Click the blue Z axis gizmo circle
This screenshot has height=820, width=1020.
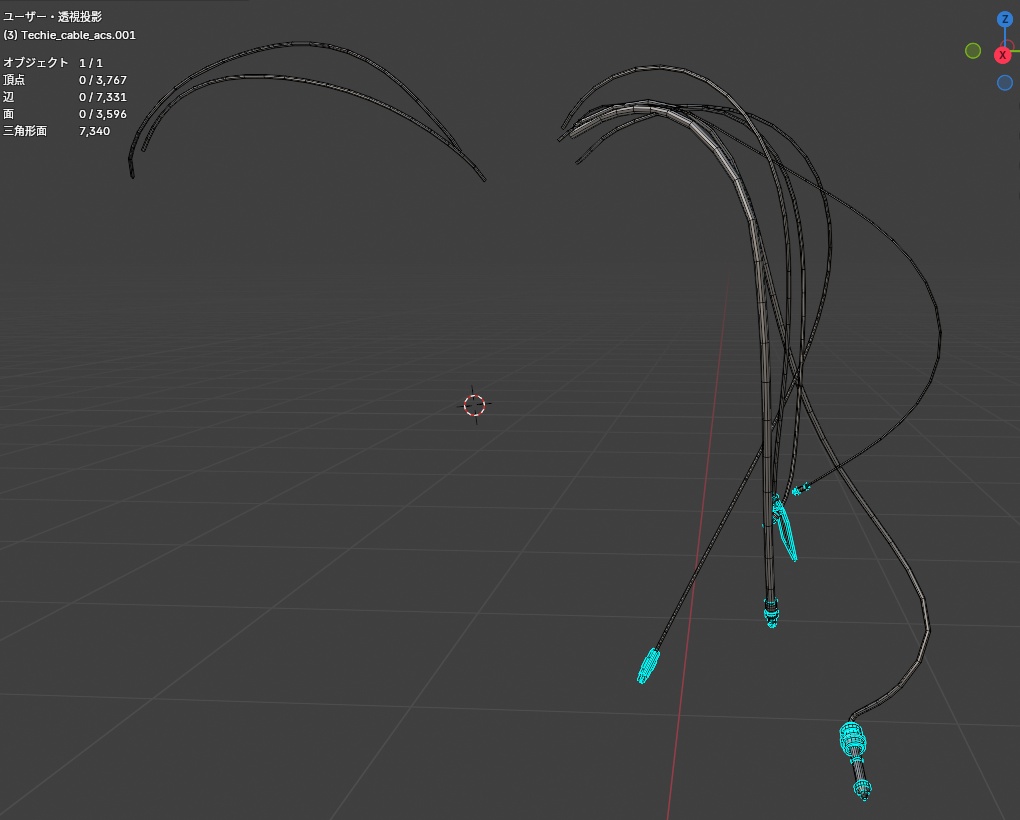[x=1004, y=20]
